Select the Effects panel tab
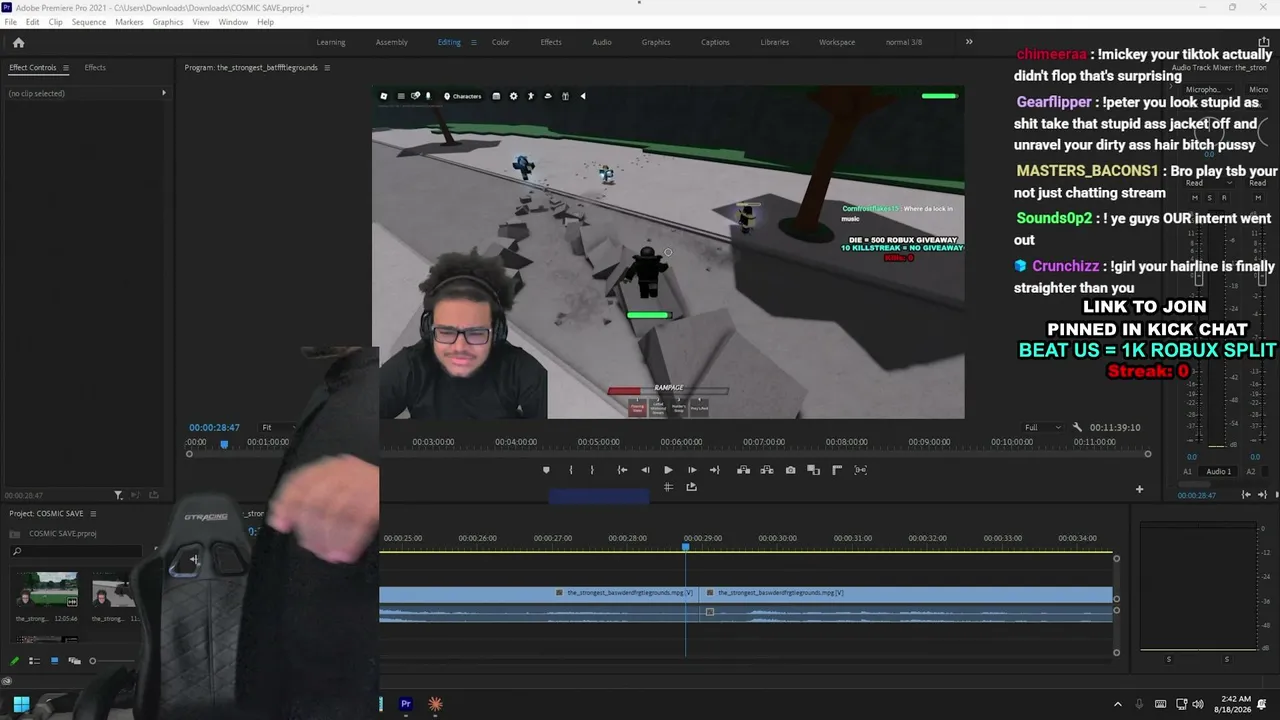The width and height of the screenshot is (1280, 720). pyautogui.click(x=95, y=68)
